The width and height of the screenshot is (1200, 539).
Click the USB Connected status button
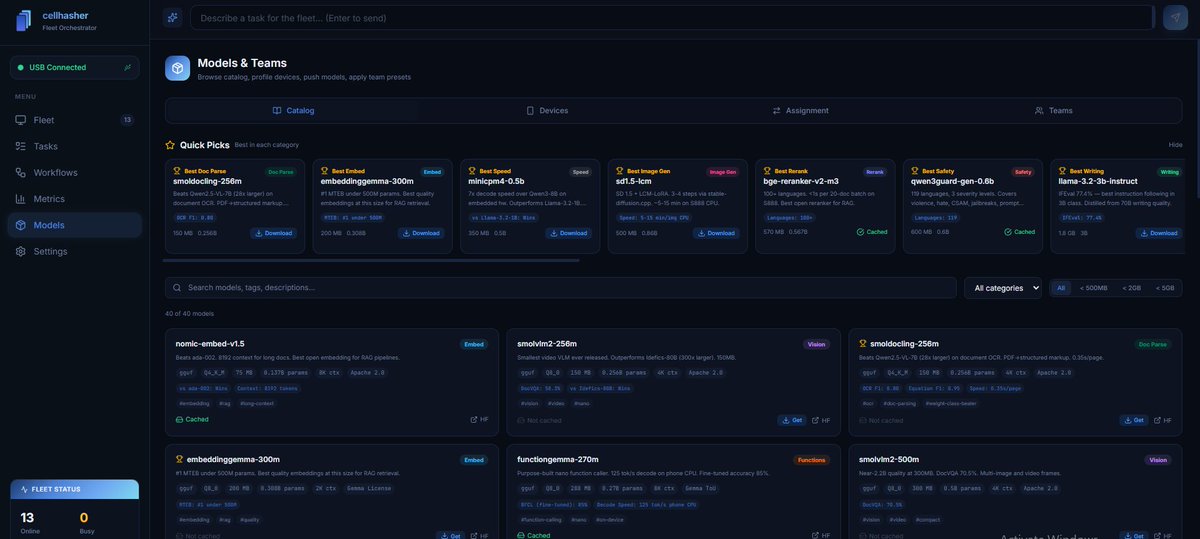[75, 67]
